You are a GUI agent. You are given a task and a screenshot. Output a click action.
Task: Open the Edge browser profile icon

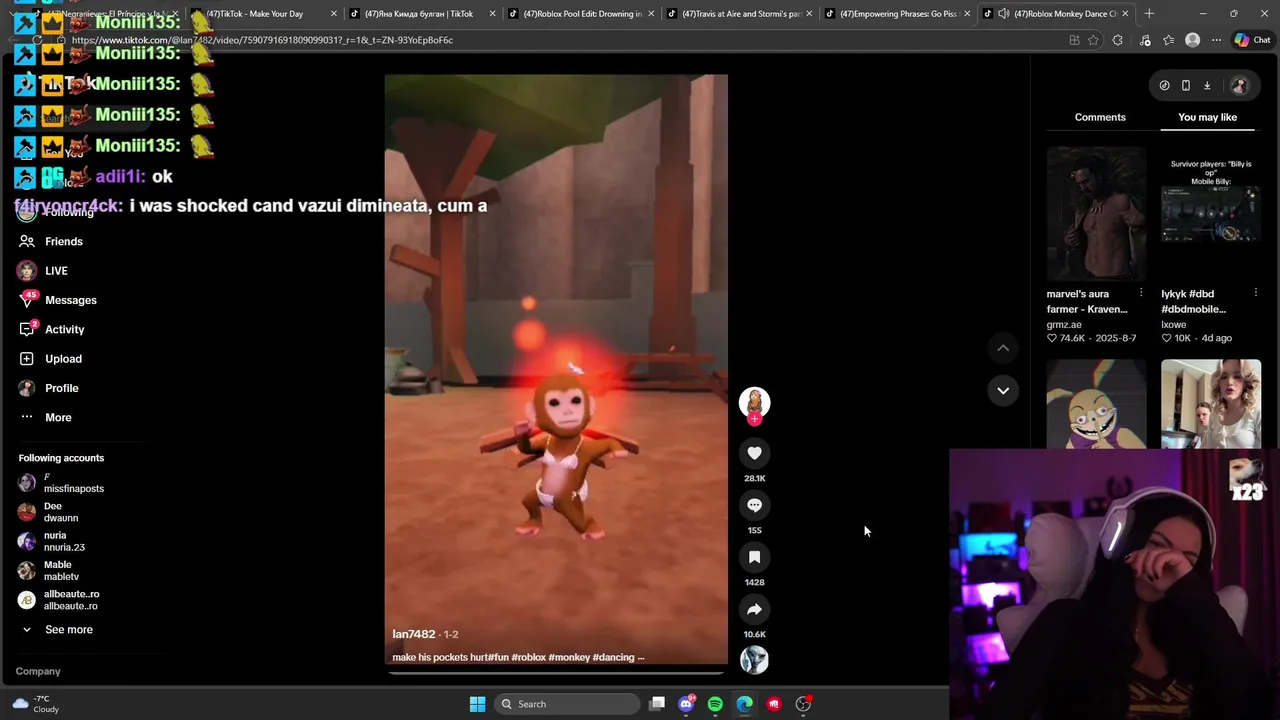pos(1192,40)
